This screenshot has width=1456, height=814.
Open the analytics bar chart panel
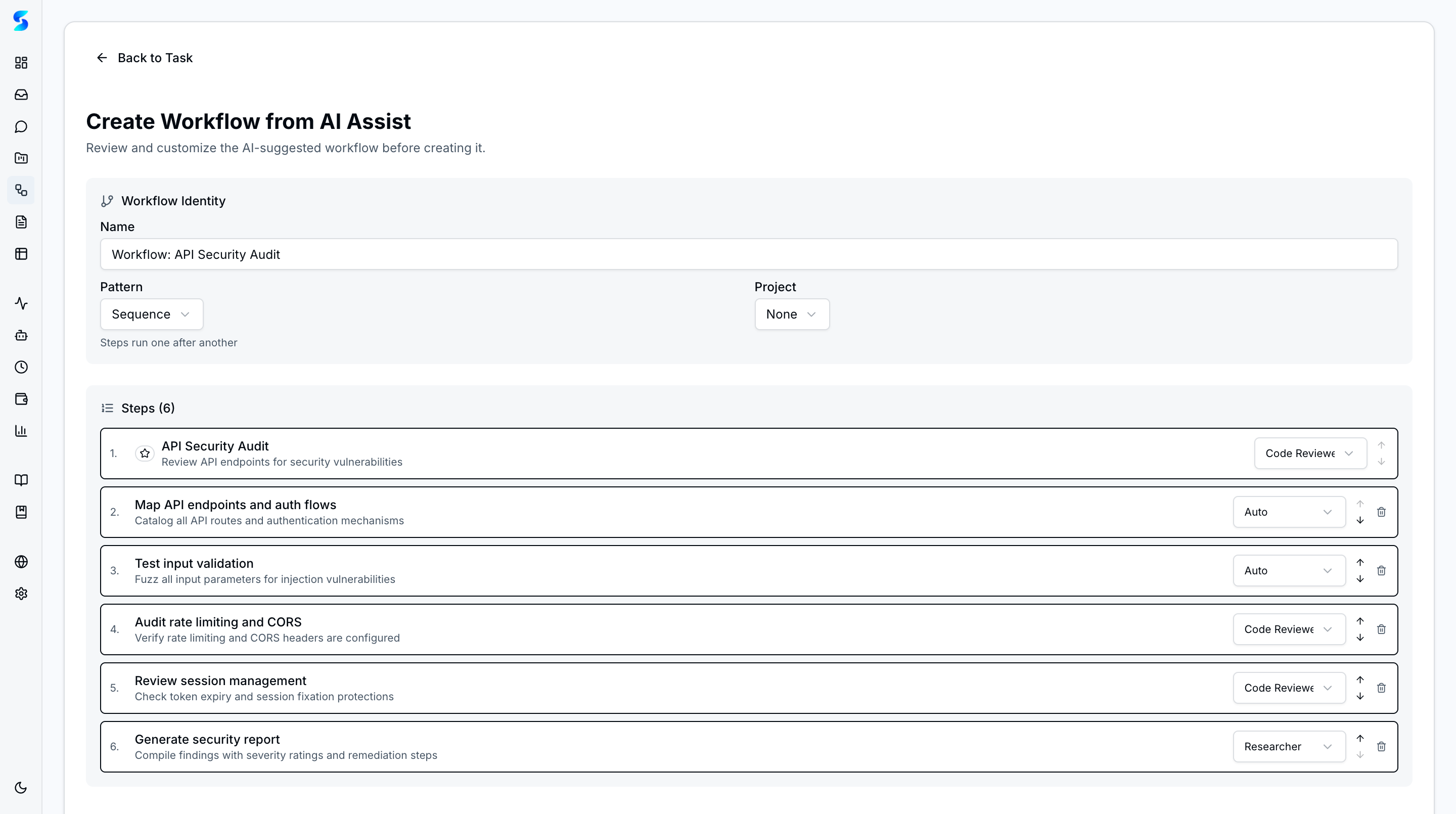pyautogui.click(x=21, y=431)
